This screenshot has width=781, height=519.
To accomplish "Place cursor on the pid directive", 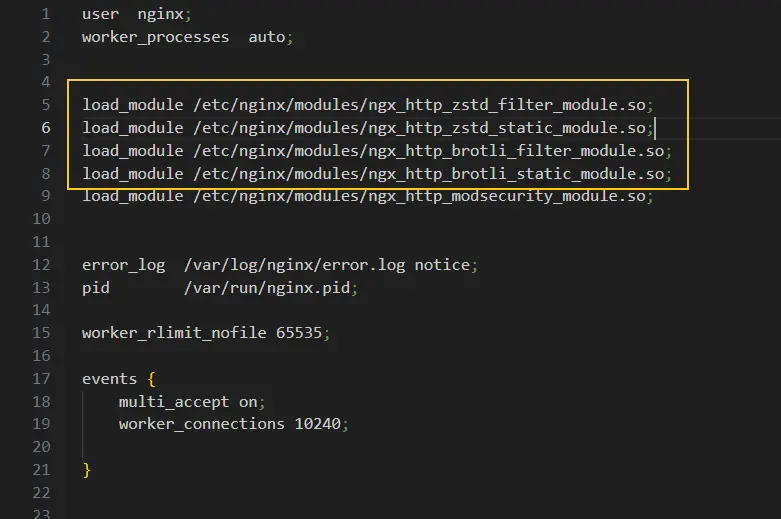I will pos(96,288).
